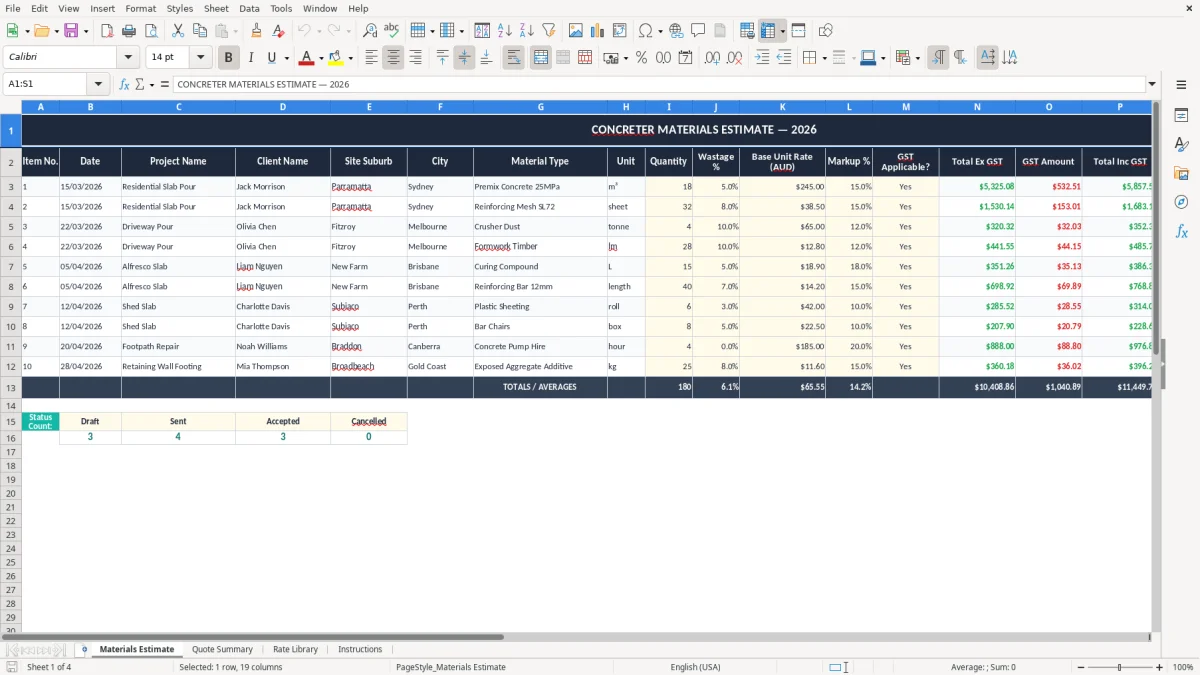Open the Save dropdown arrow
The width and height of the screenshot is (1200, 675).
tap(85, 31)
